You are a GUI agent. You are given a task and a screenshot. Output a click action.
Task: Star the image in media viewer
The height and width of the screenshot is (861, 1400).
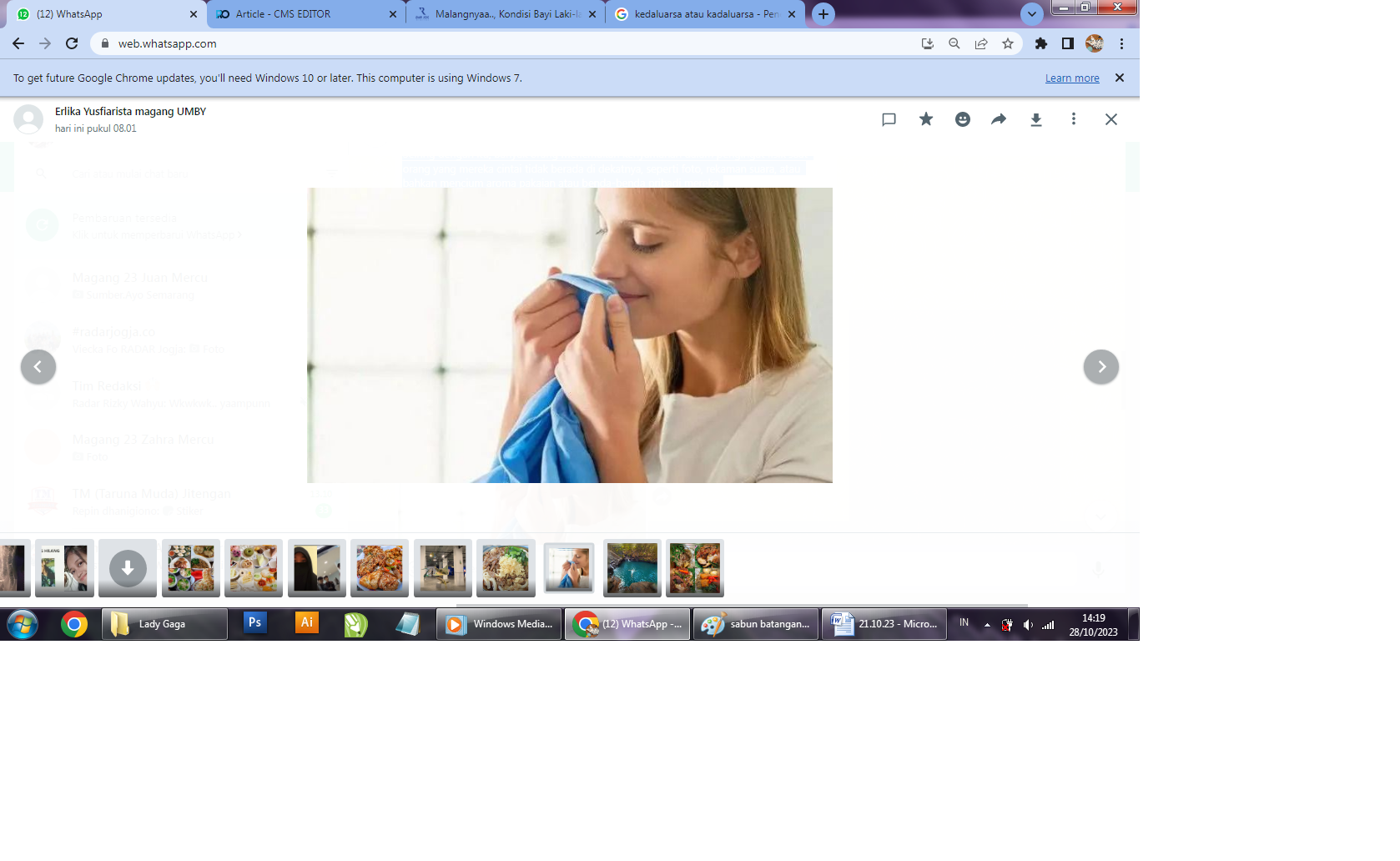[926, 119]
